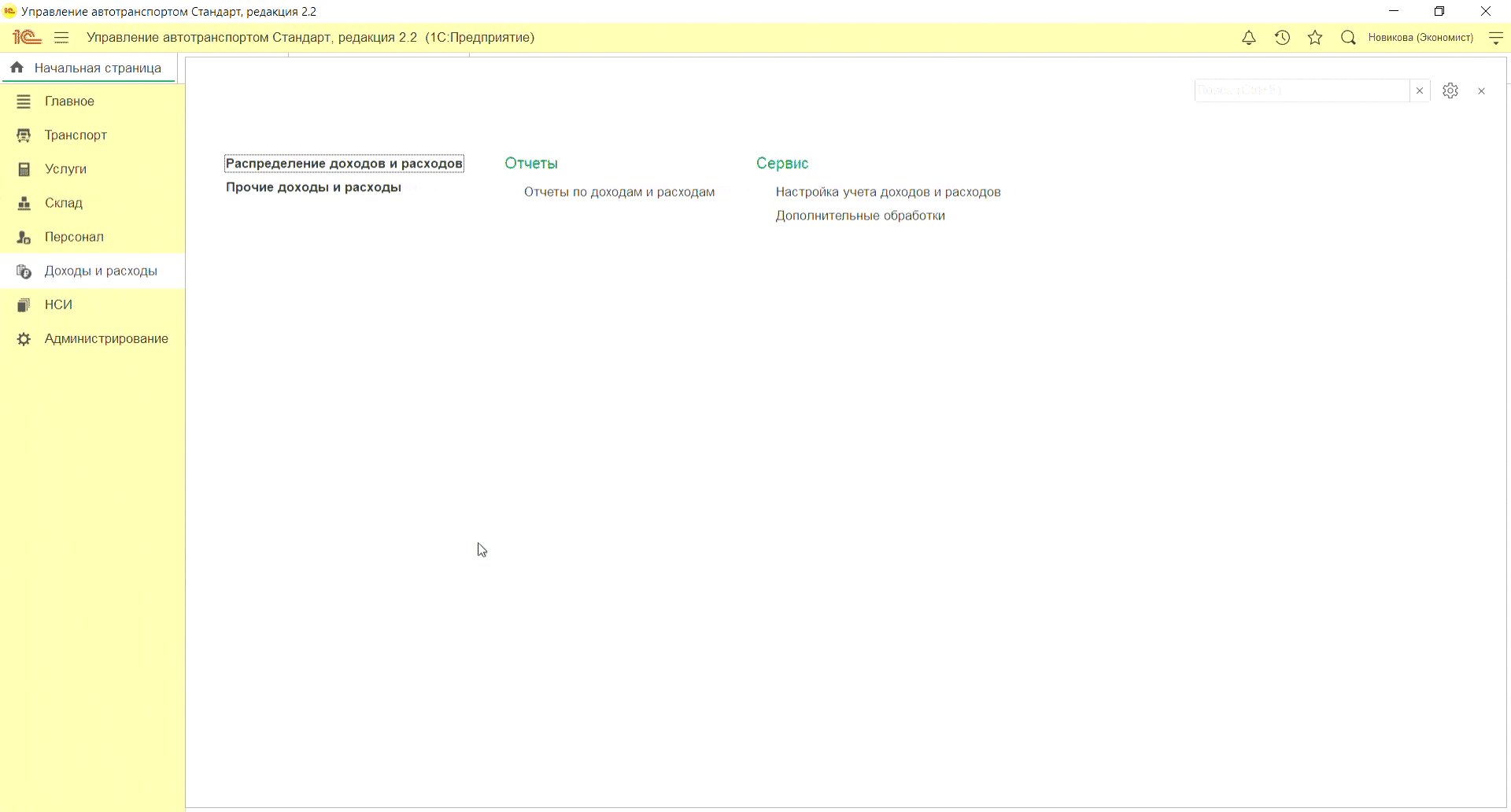
Task: Open the history clock icon
Action: tap(1282, 38)
